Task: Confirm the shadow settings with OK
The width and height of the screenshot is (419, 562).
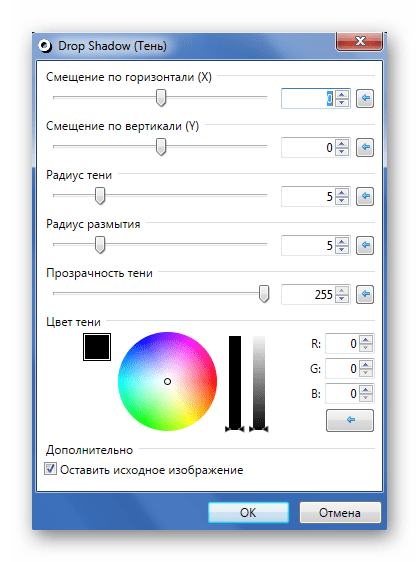Action: point(248,513)
